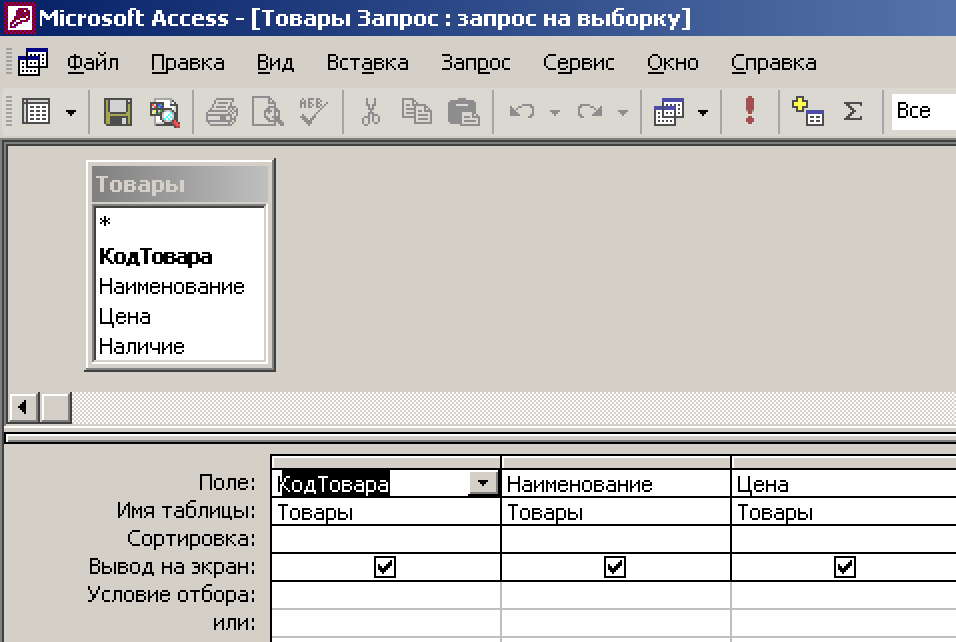Uncheck Вывод на экран for Наименование
This screenshot has width=956, height=642.
pyautogui.click(x=615, y=567)
